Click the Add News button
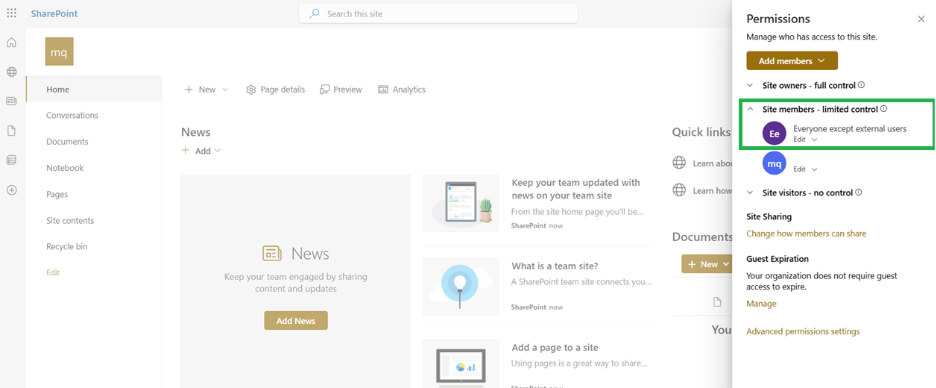 (296, 321)
